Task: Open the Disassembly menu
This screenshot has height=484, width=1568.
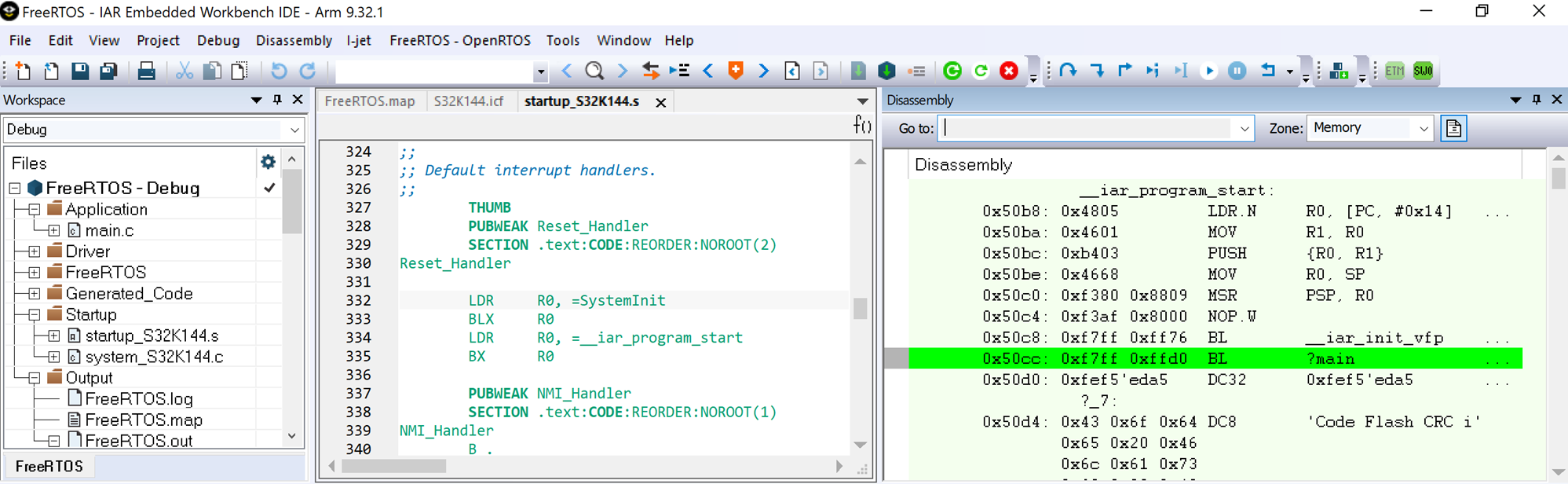Action: [294, 40]
